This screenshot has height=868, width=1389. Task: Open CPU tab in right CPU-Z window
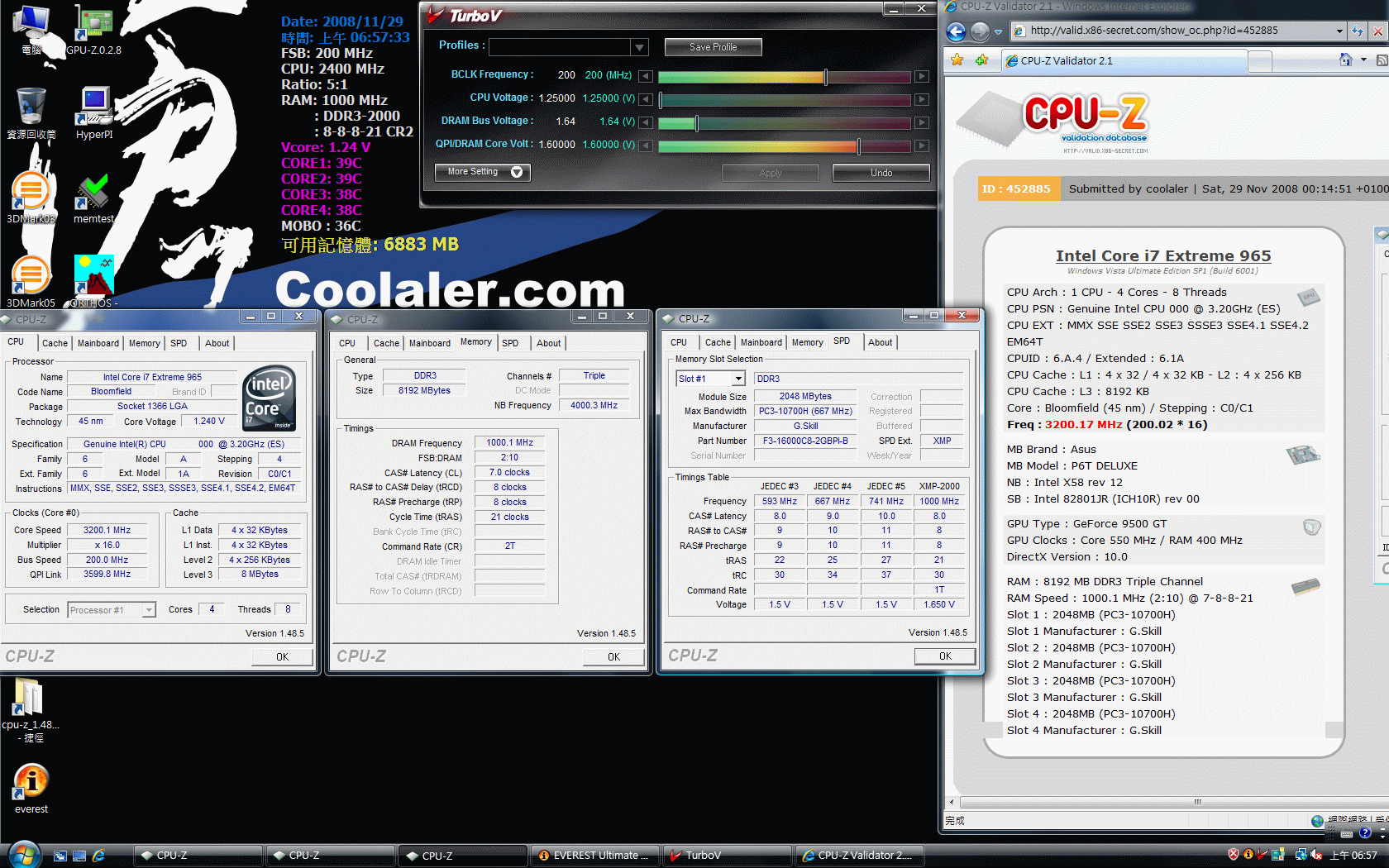[679, 342]
